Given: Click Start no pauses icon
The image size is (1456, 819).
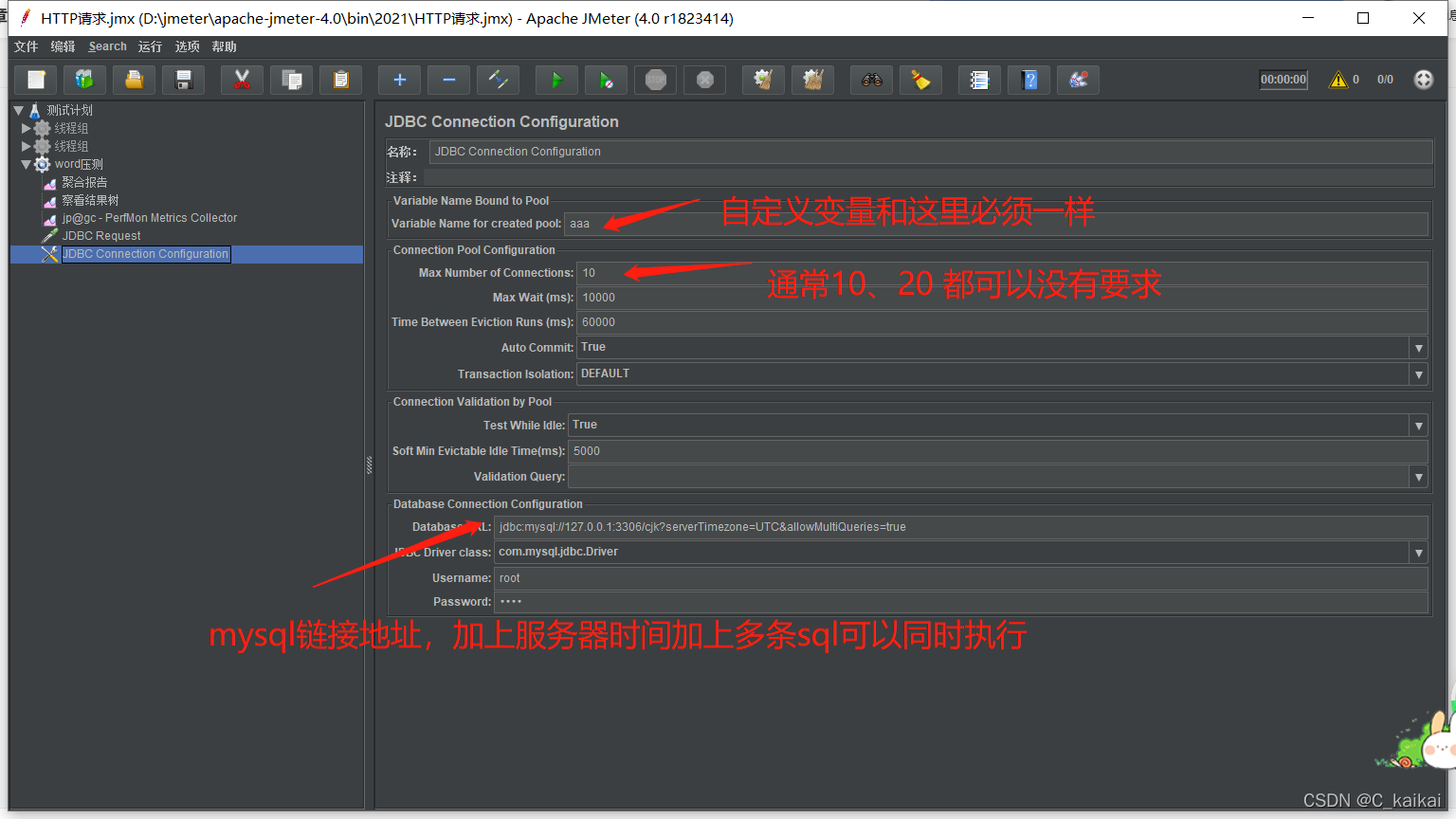Looking at the screenshot, I should point(607,81).
